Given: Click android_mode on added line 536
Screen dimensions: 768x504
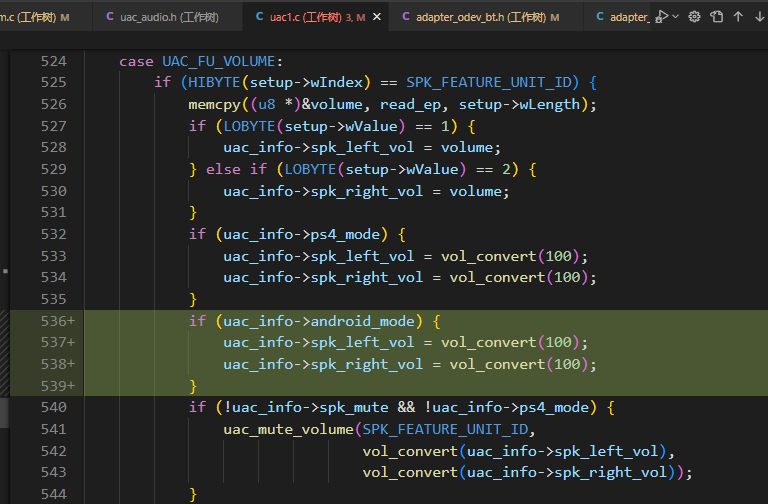Looking at the screenshot, I should click(x=362, y=321).
